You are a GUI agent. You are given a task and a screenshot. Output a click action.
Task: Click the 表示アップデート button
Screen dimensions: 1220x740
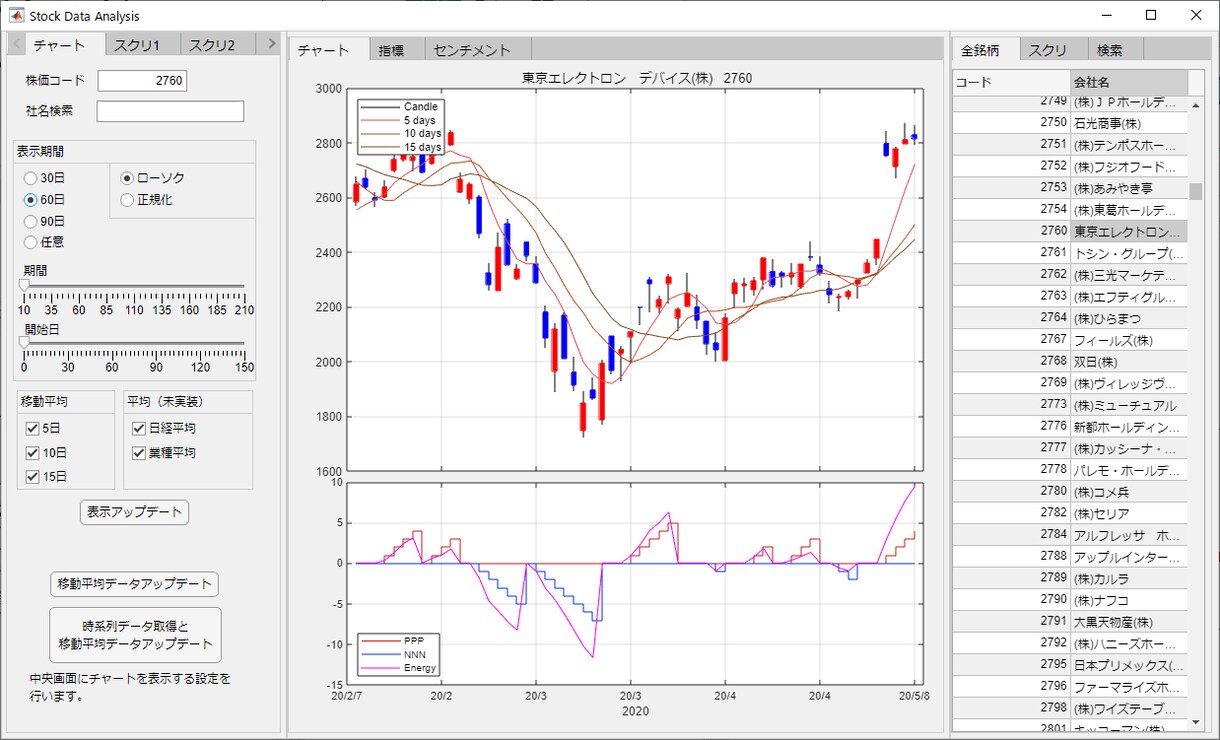pyautogui.click(x=134, y=512)
